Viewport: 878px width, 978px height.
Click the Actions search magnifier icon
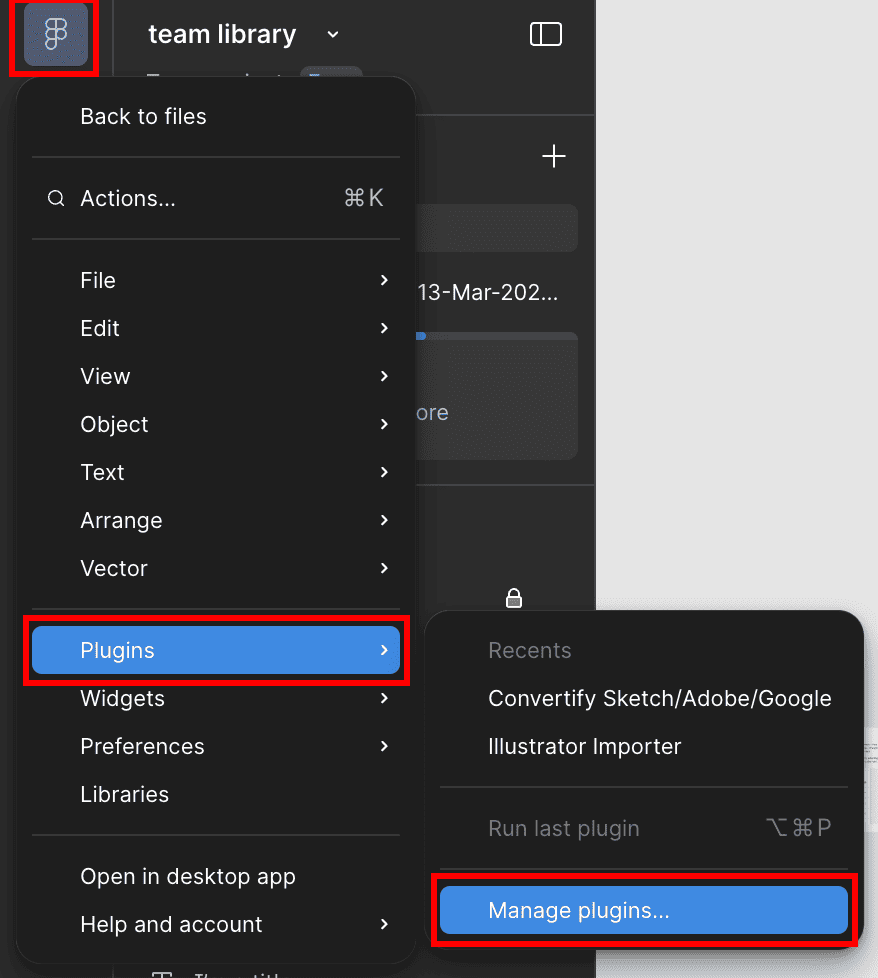pos(56,199)
